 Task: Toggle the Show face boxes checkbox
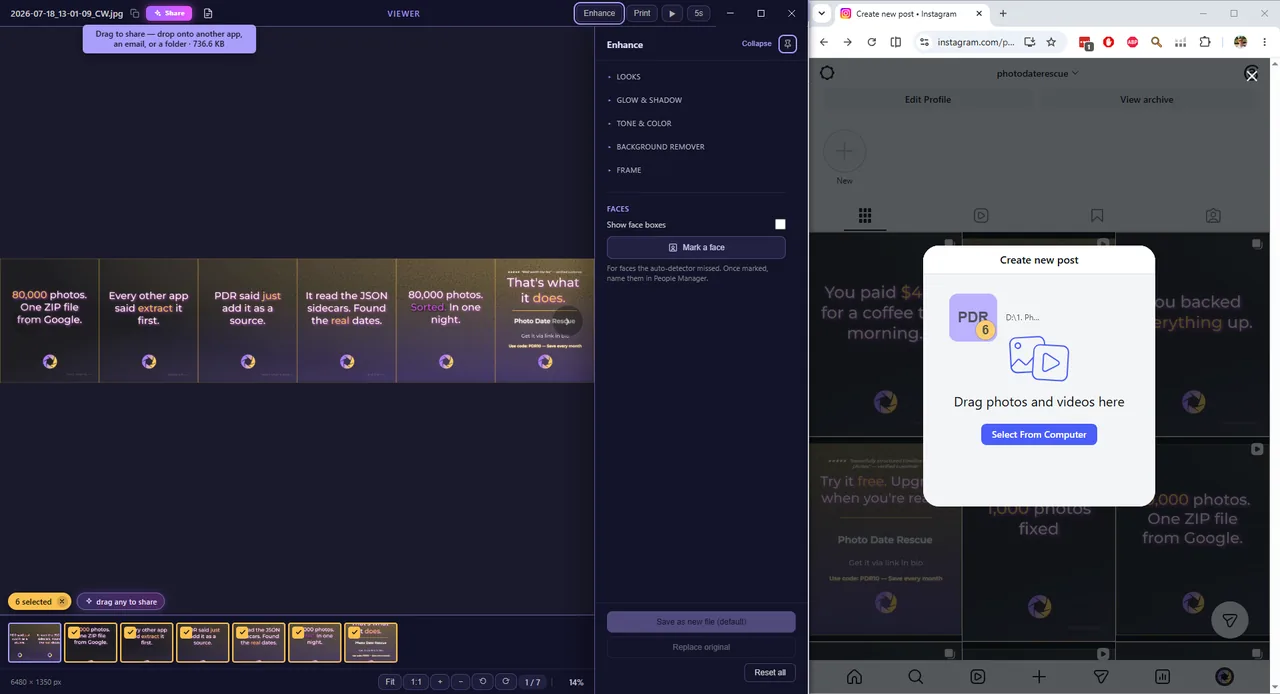(780, 225)
